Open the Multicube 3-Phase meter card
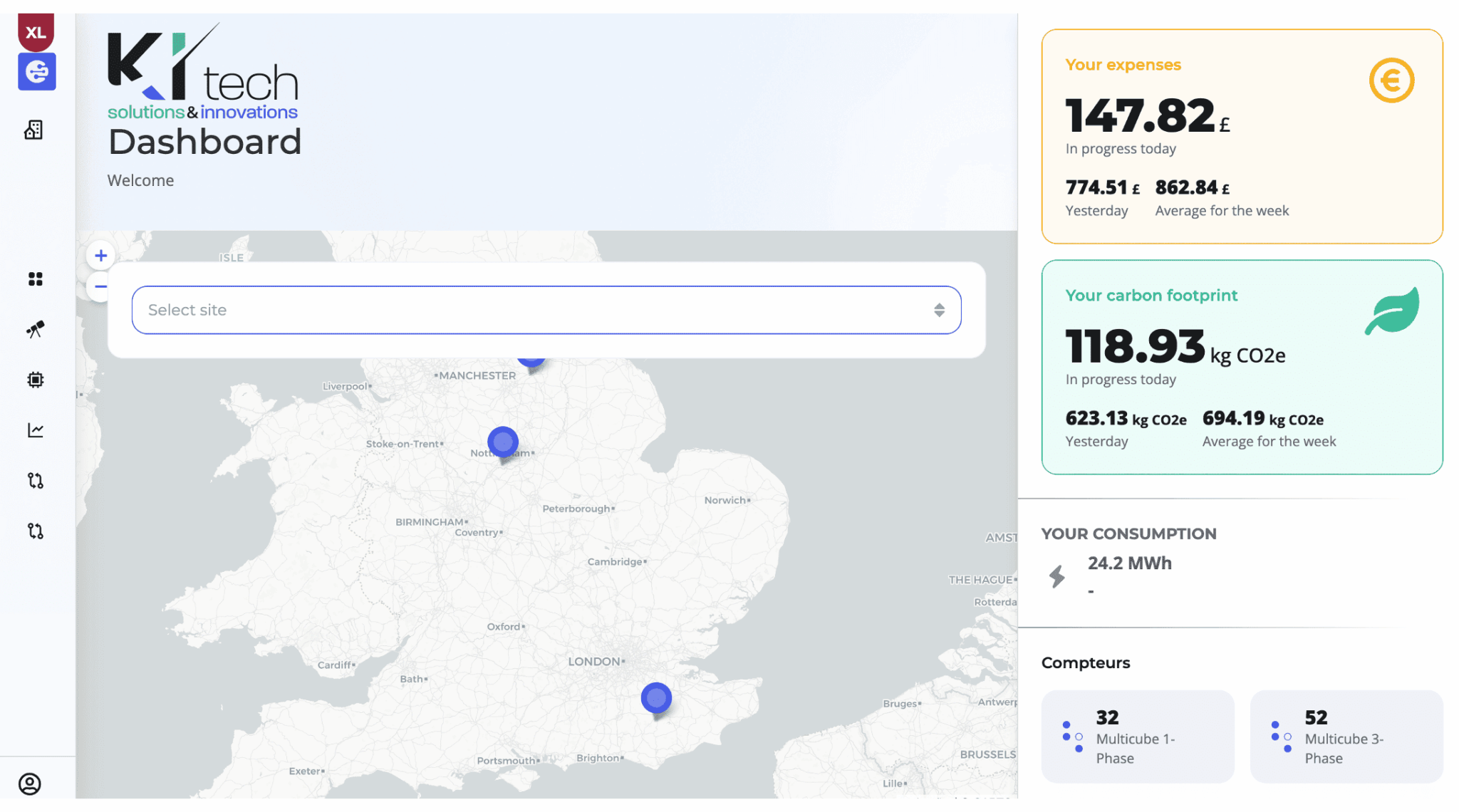1459x812 pixels. click(x=1346, y=736)
